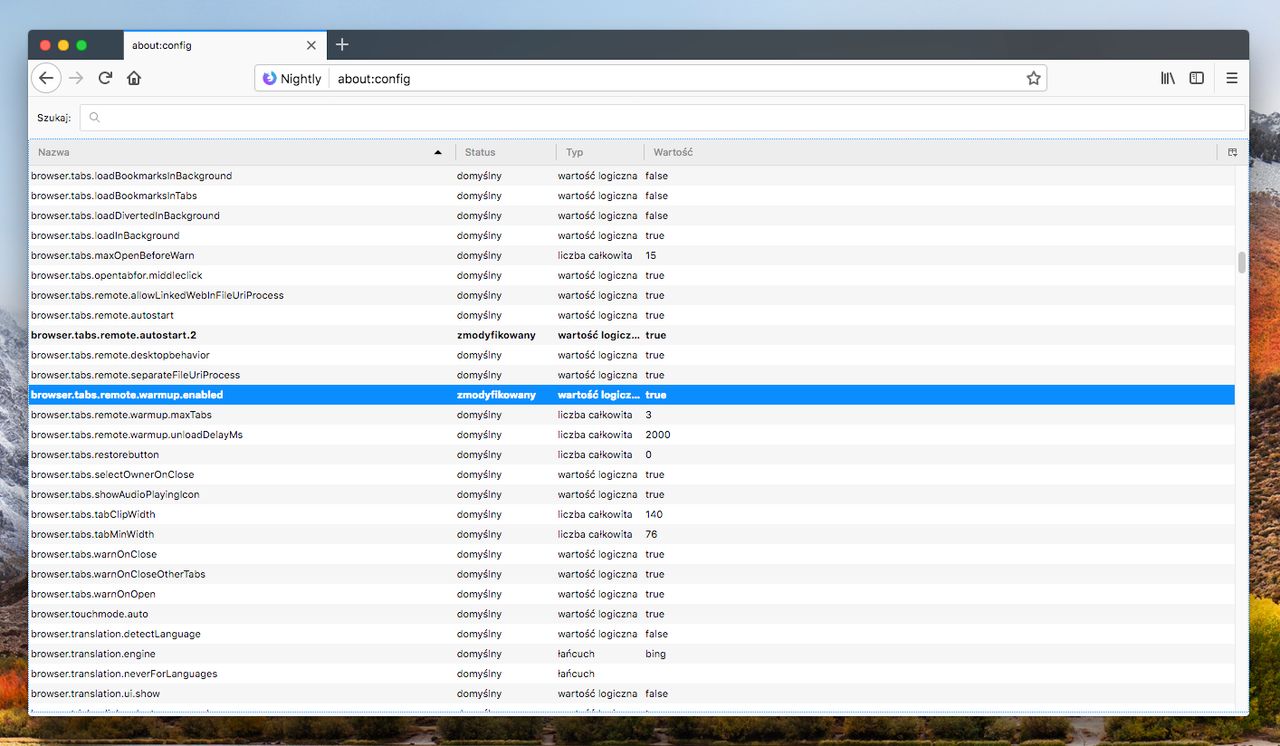Select browser.tabs.remote.warmup.unloadDelayMs row
Screen dimensions: 1280x746
tap(632, 435)
